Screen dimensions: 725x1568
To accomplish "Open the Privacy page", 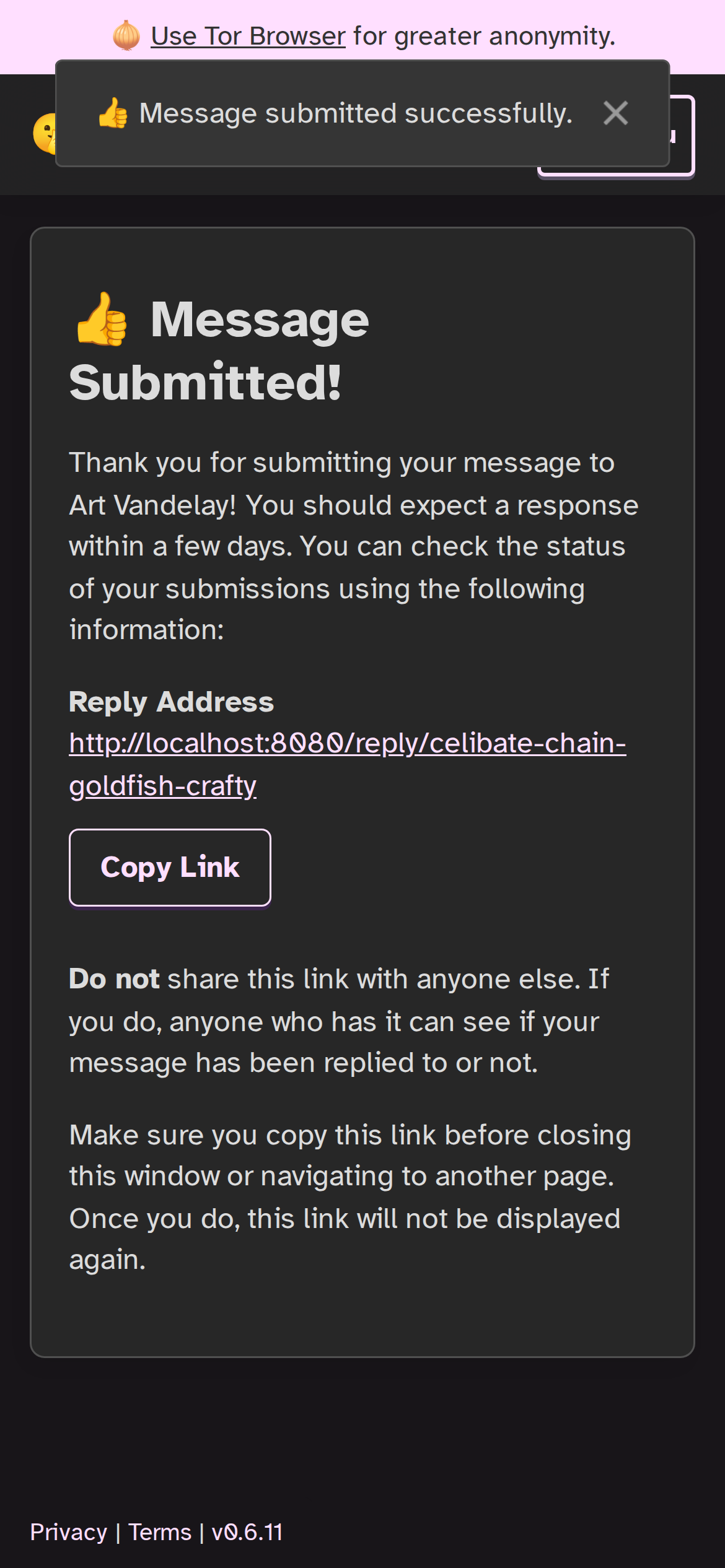I will (68, 1531).
